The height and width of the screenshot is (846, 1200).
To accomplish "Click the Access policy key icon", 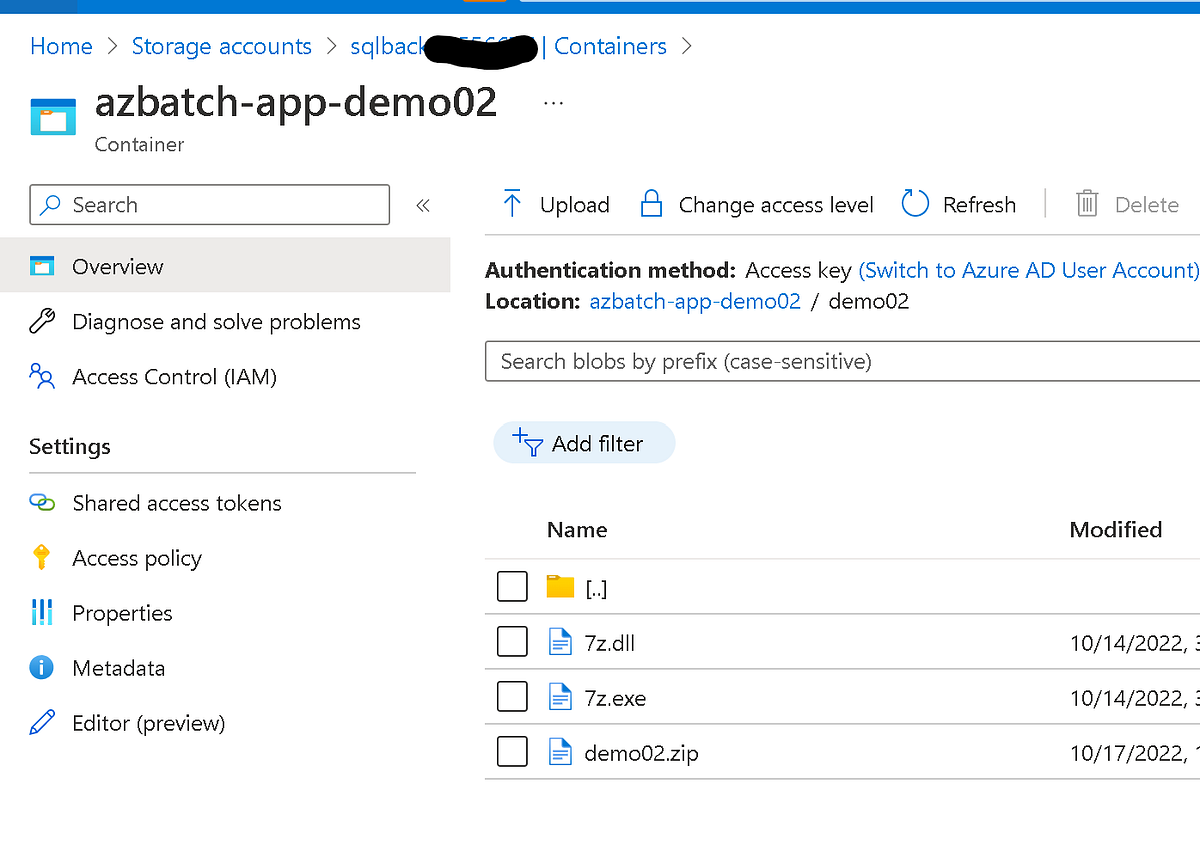I will (41, 558).
